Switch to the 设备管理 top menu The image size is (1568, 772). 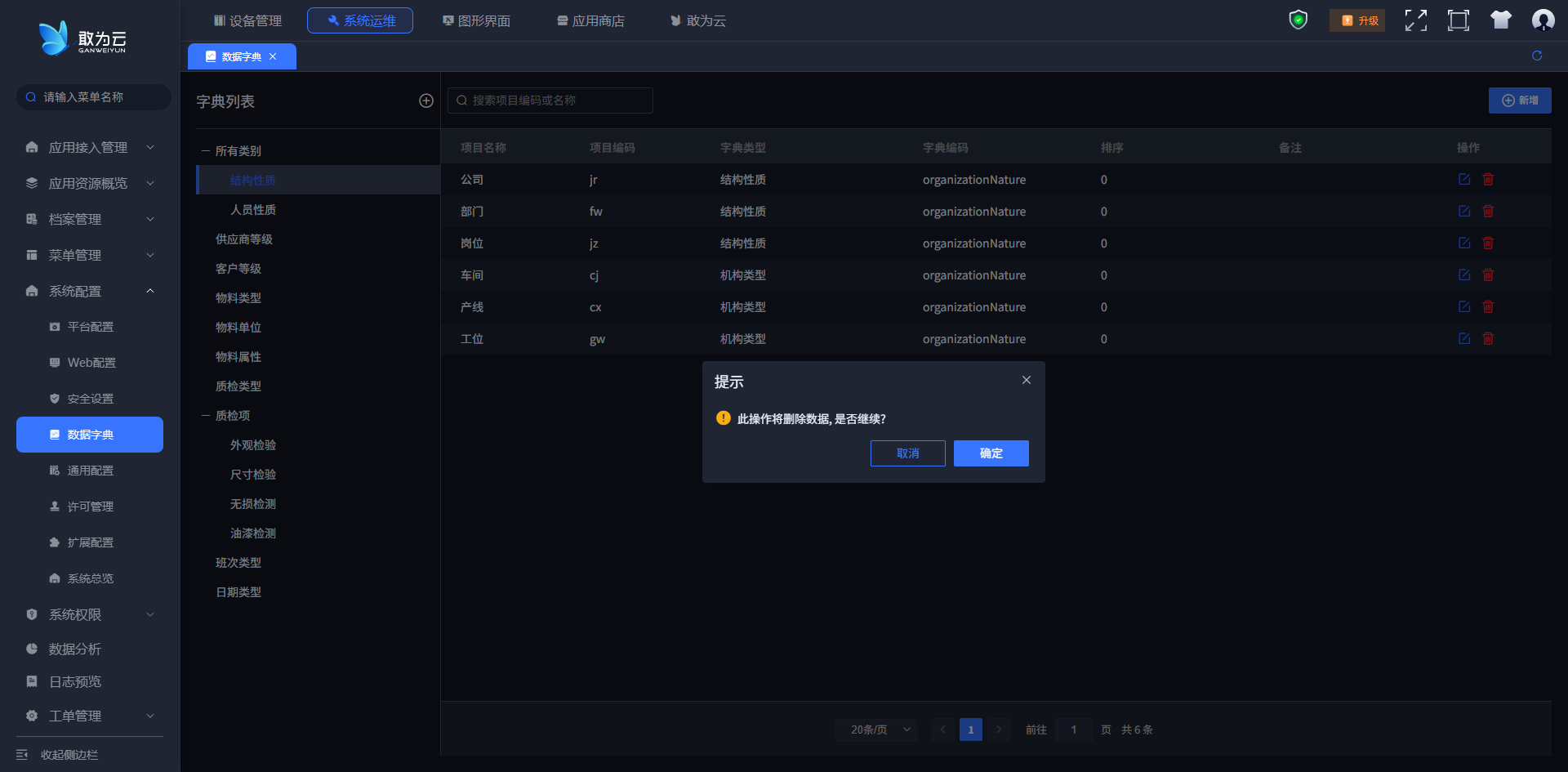[x=247, y=20]
